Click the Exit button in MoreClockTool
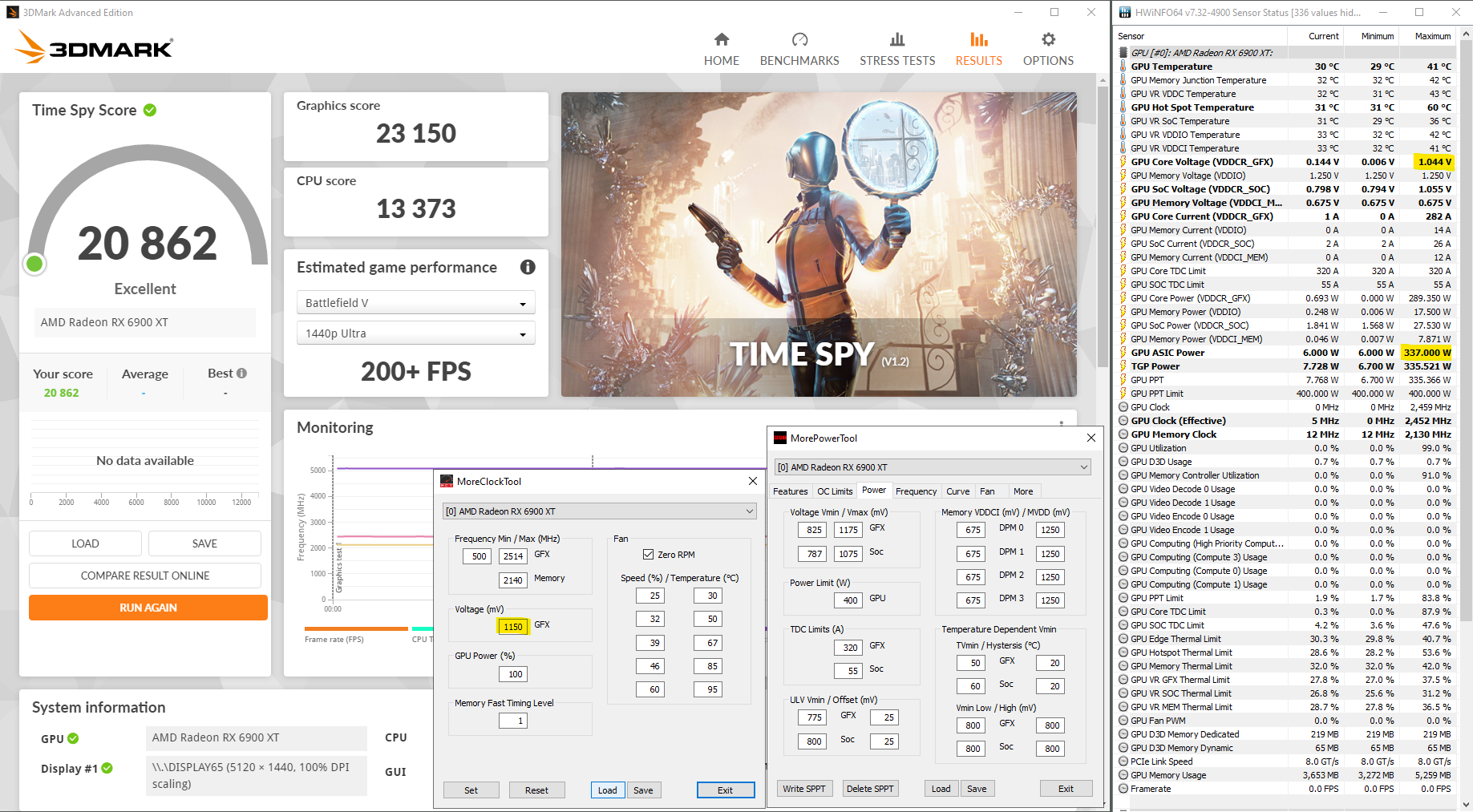This screenshot has height=812, width=1473. click(x=725, y=790)
